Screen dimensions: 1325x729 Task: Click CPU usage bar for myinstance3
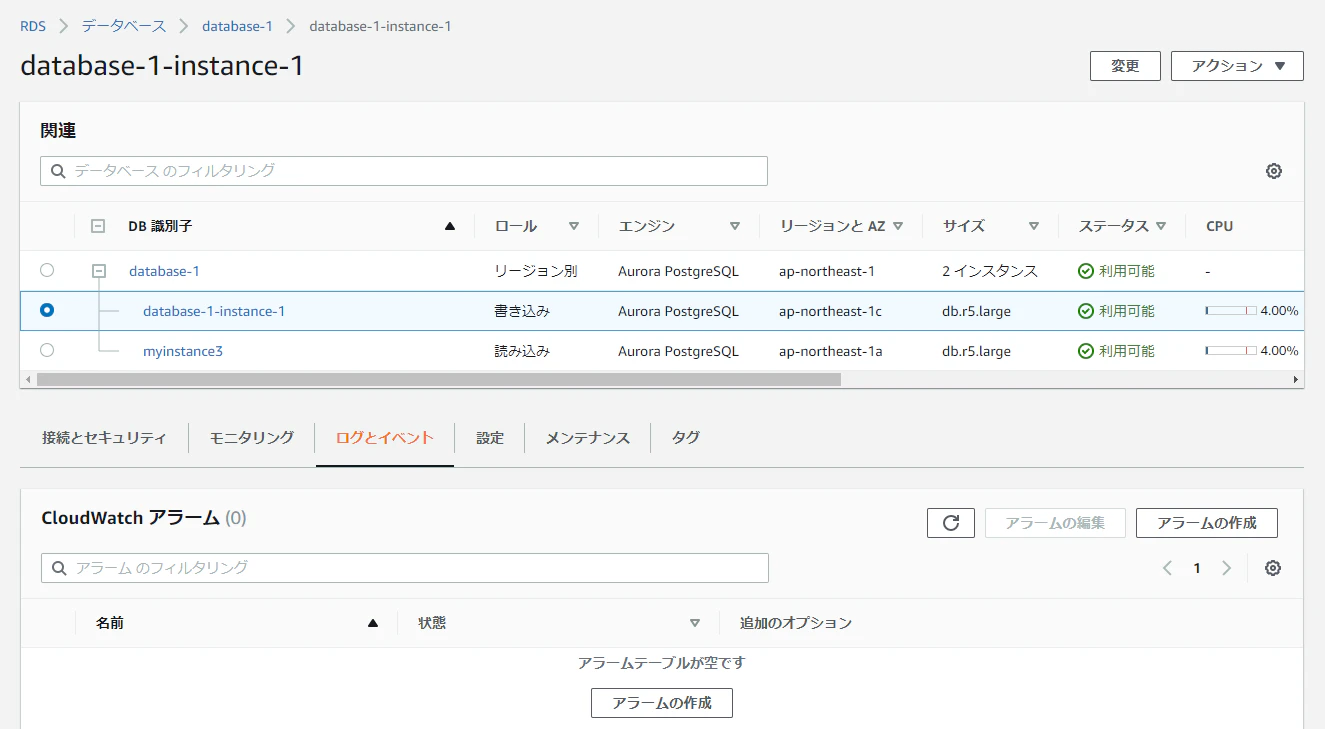pyautogui.click(x=1231, y=351)
